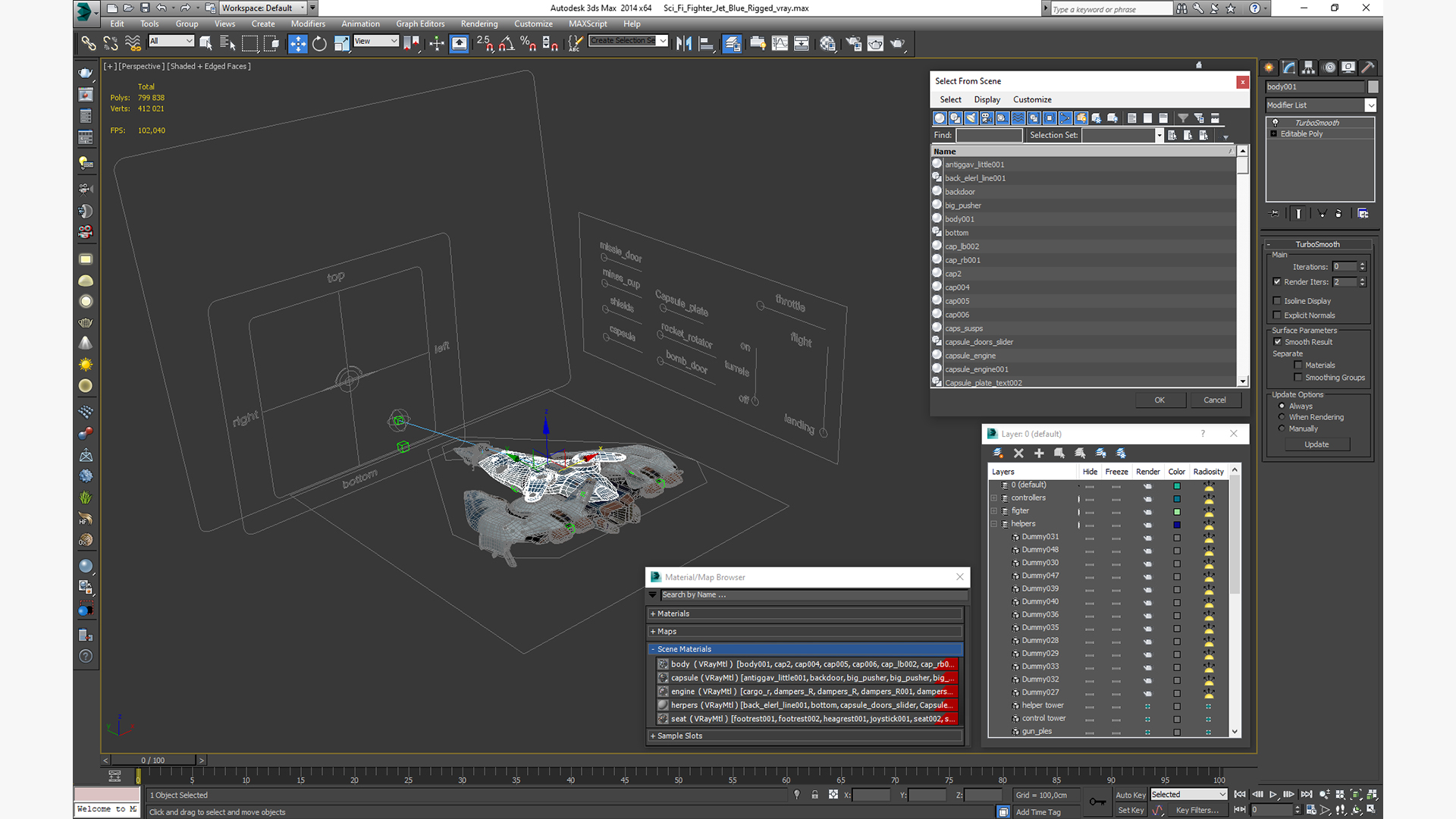Change color swatch of helpers layer
The image size is (1456, 819).
coord(1177,525)
